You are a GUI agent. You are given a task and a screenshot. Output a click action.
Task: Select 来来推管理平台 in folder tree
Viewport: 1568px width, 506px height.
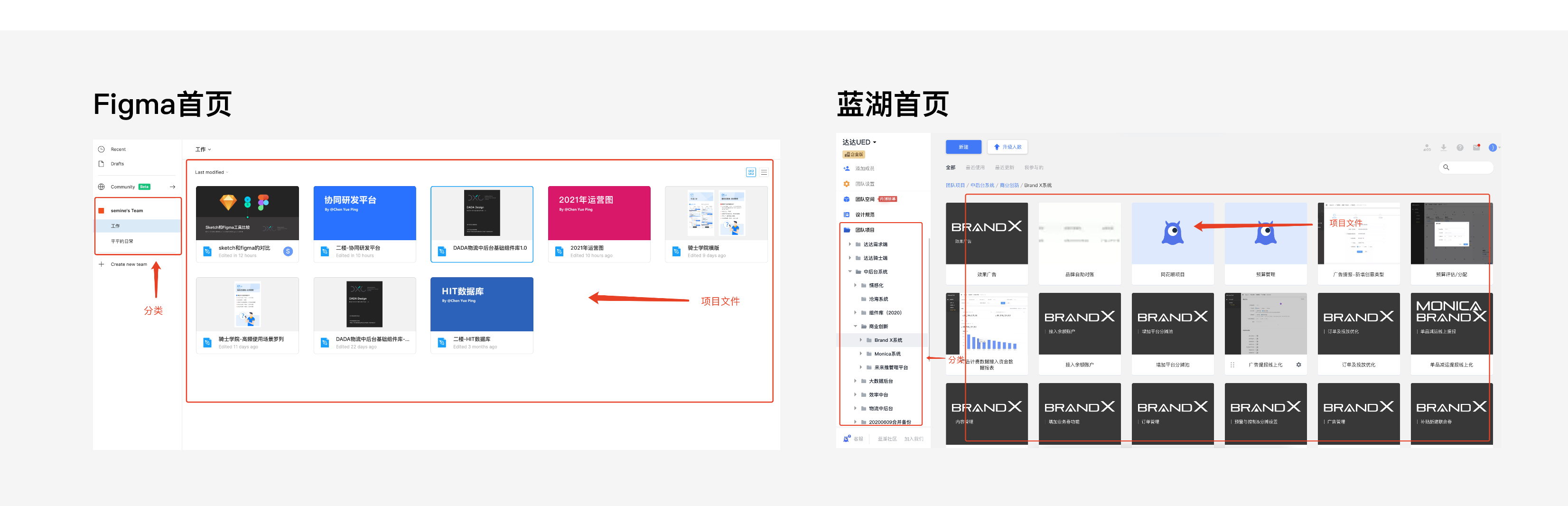pos(891,368)
